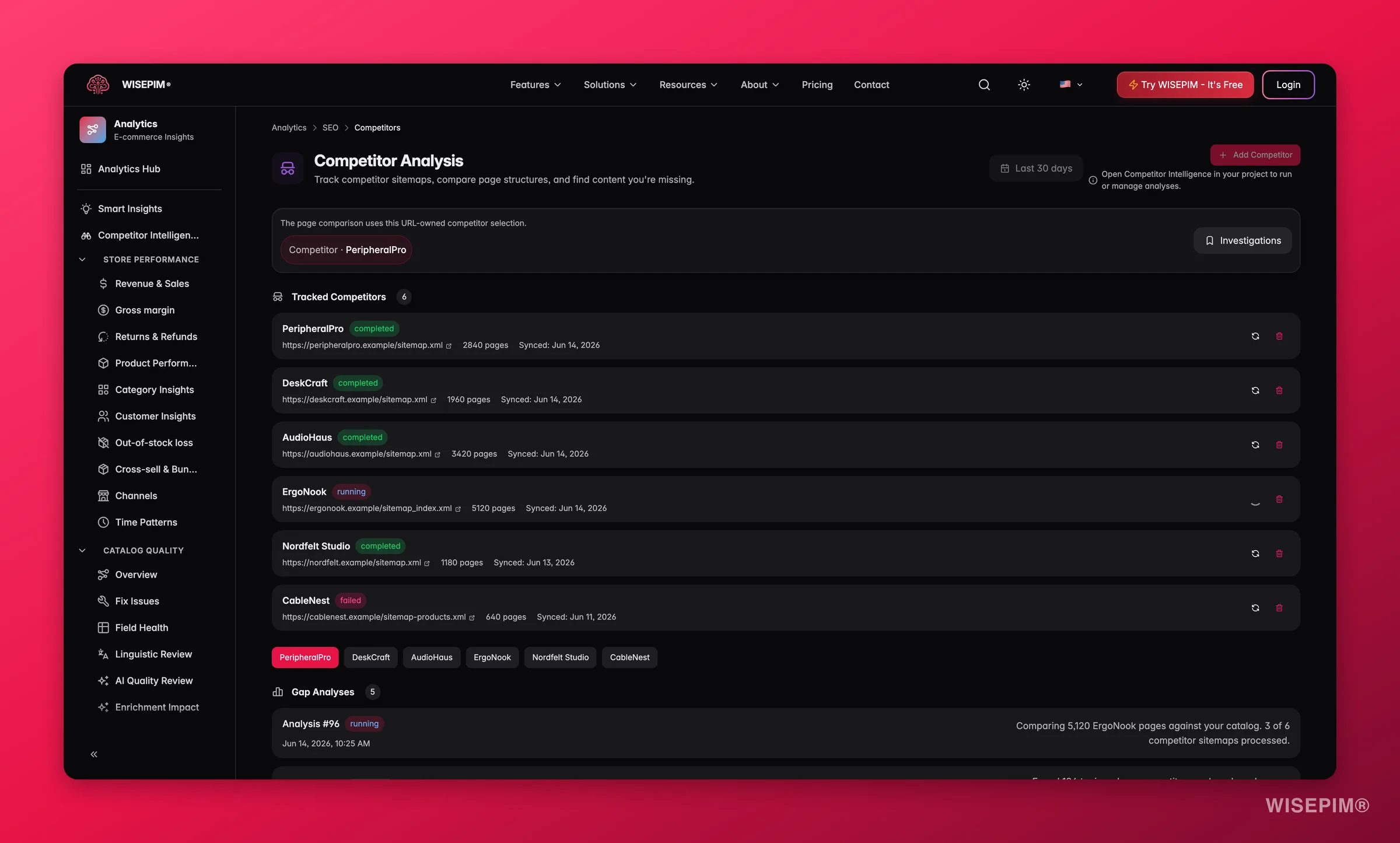Delete the ErgoNook competitor
Viewport: 1400px width, 843px height.
tap(1279, 499)
